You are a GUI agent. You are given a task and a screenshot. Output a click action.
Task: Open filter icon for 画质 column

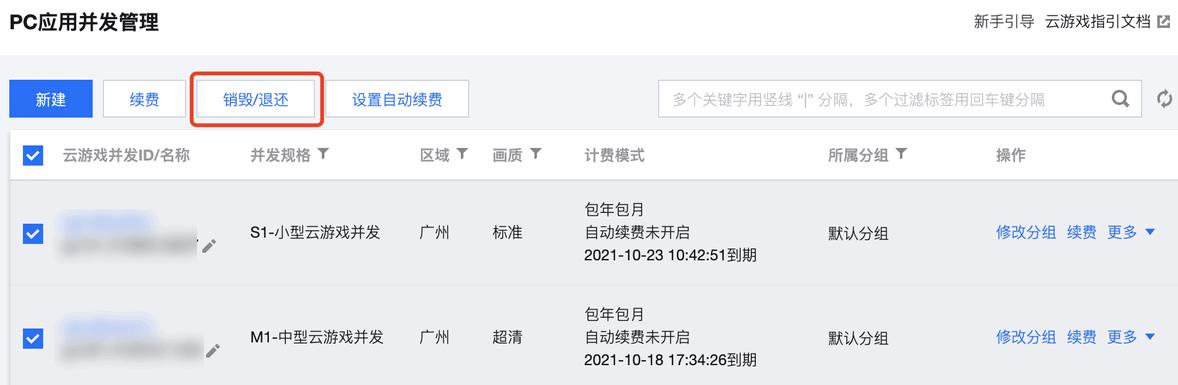click(536, 154)
